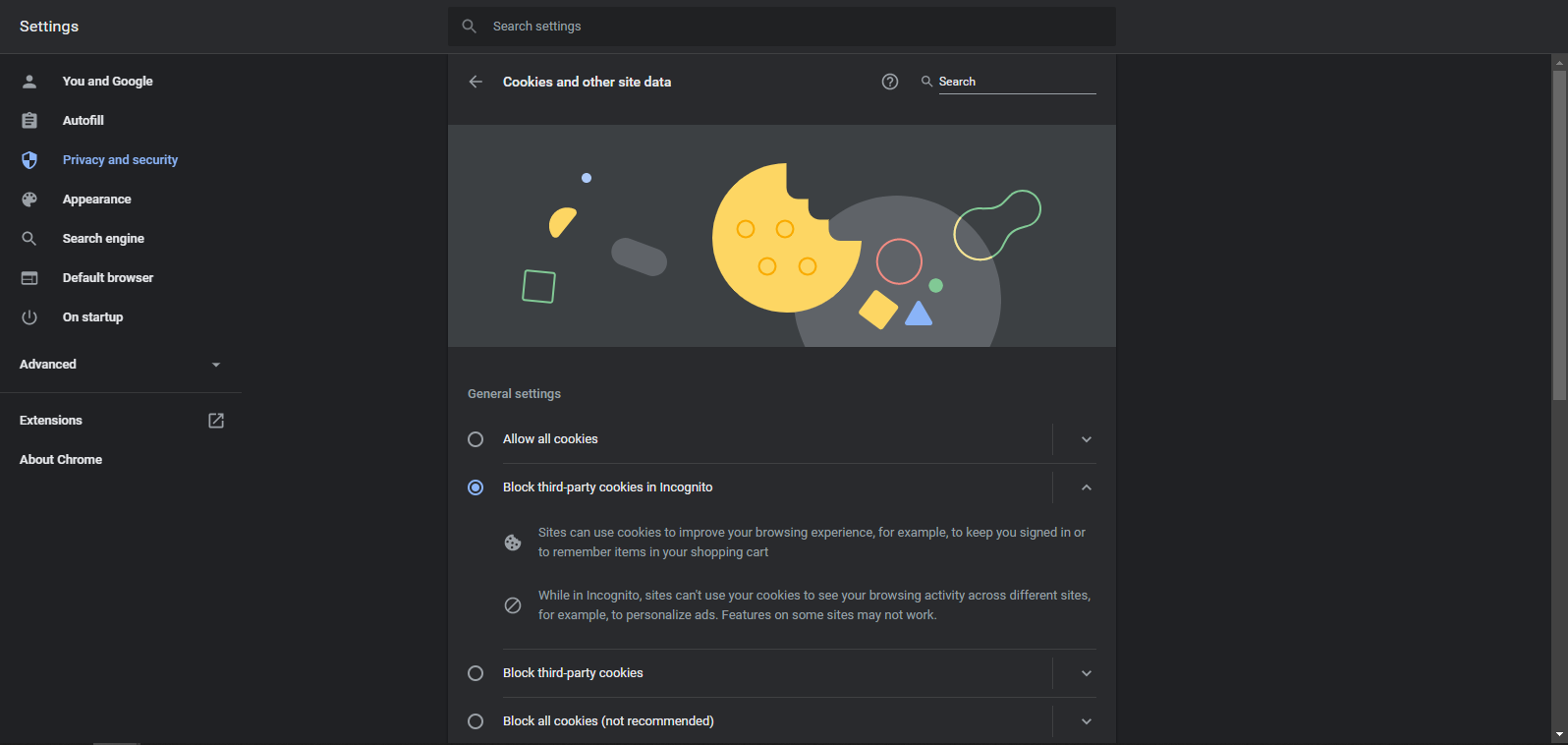This screenshot has height=745, width=1568.
Task: Click the Appearance palette icon
Action: [29, 200]
